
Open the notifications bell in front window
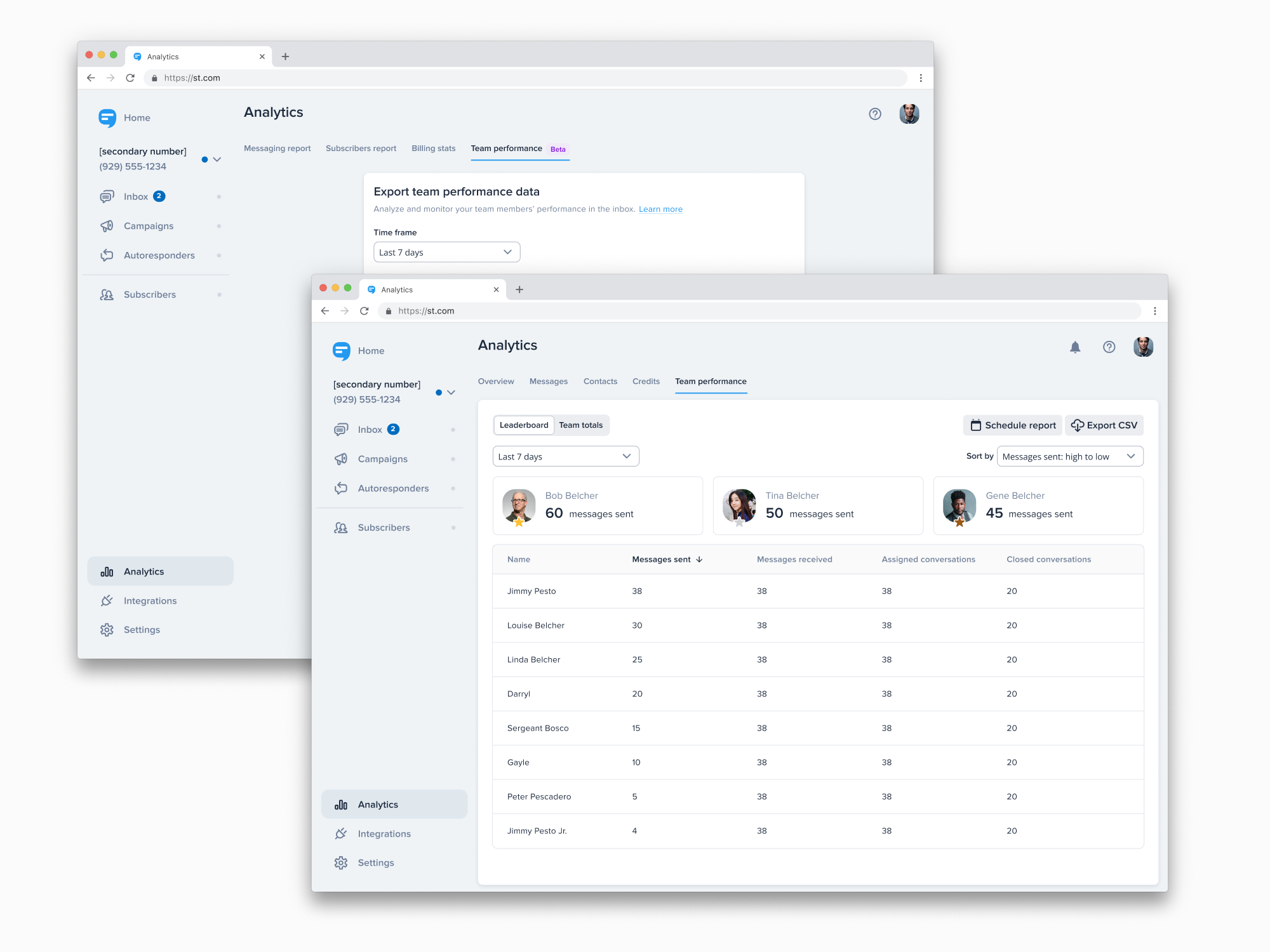coord(1075,347)
